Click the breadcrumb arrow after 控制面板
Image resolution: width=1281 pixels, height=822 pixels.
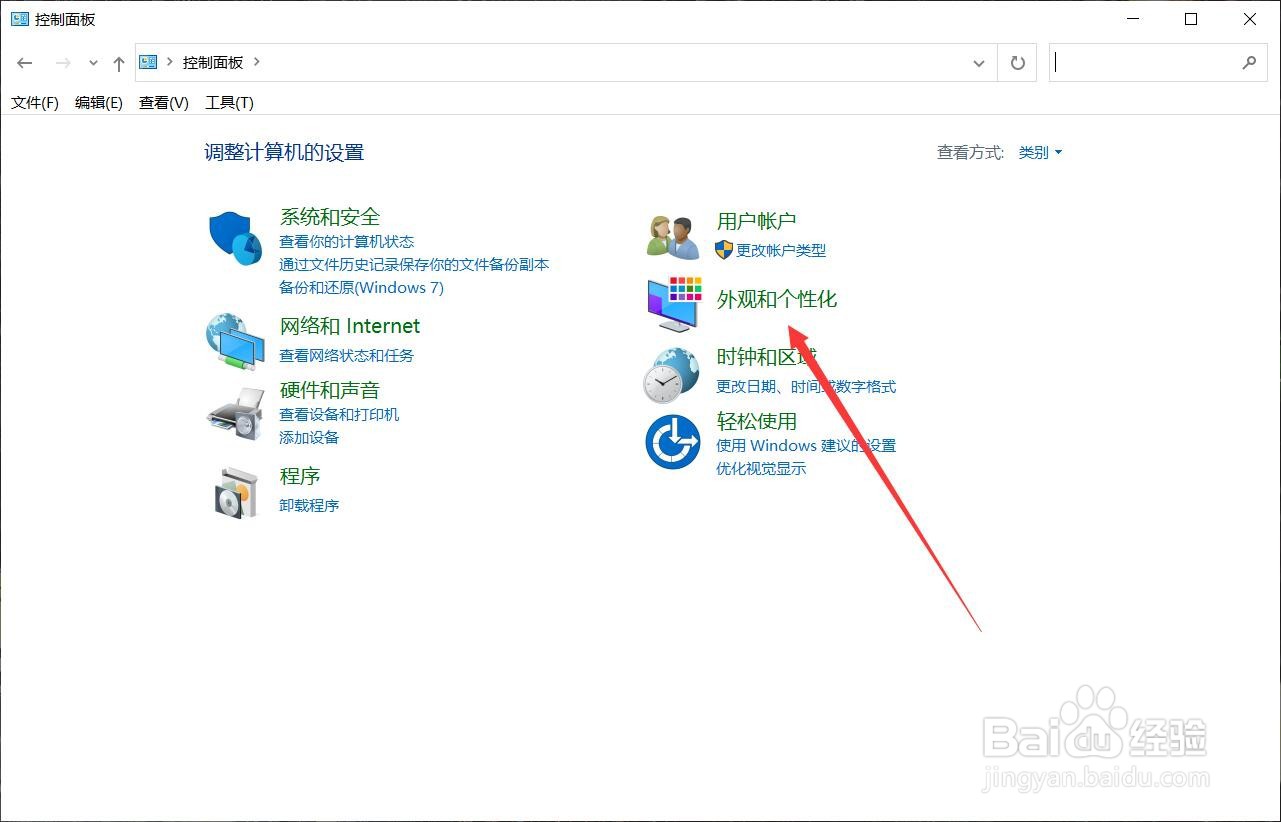(256, 61)
